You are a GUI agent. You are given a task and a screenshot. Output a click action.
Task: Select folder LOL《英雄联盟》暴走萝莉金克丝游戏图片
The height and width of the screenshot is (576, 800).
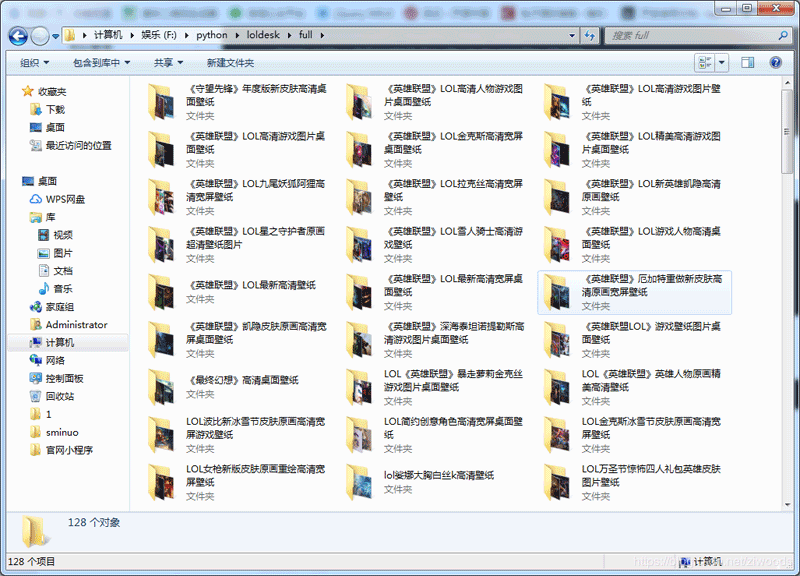(436, 387)
